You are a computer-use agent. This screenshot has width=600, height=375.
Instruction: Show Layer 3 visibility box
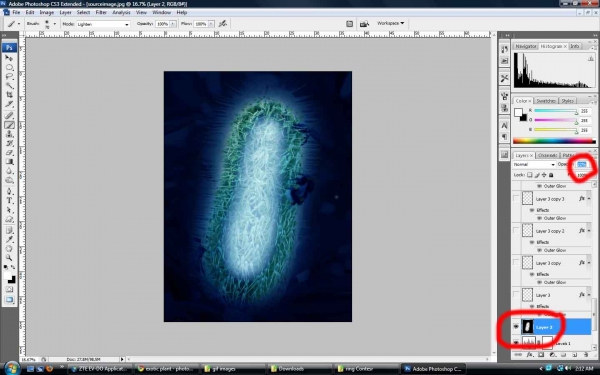[x=516, y=295]
